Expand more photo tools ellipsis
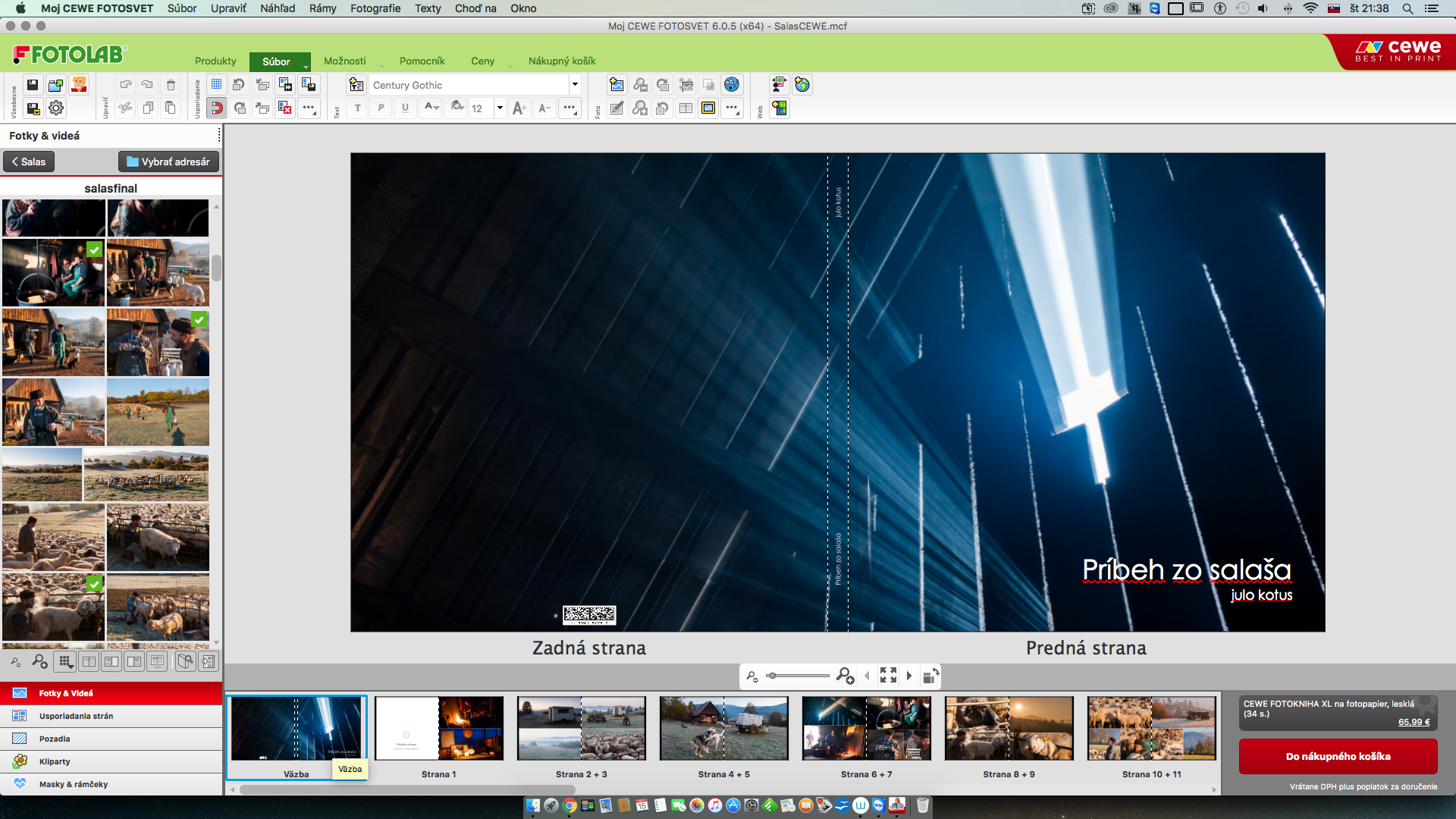 (732, 108)
